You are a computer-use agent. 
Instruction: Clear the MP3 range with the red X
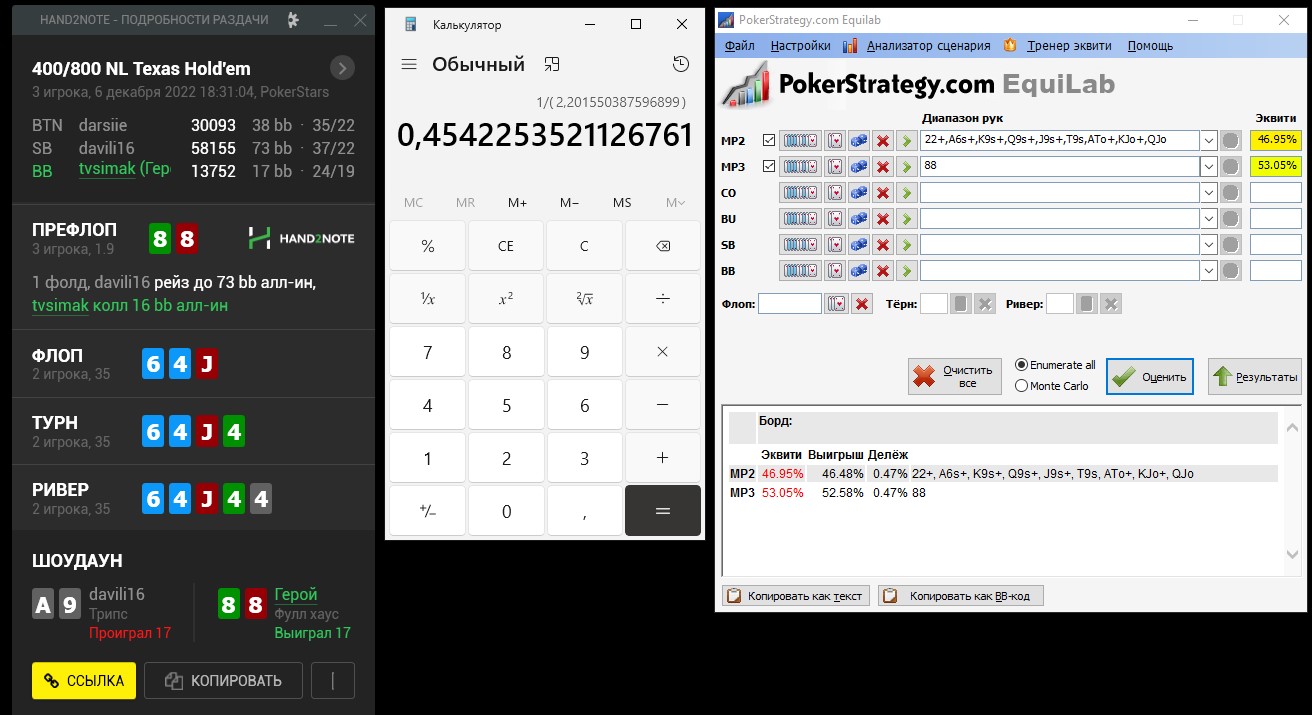click(883, 166)
